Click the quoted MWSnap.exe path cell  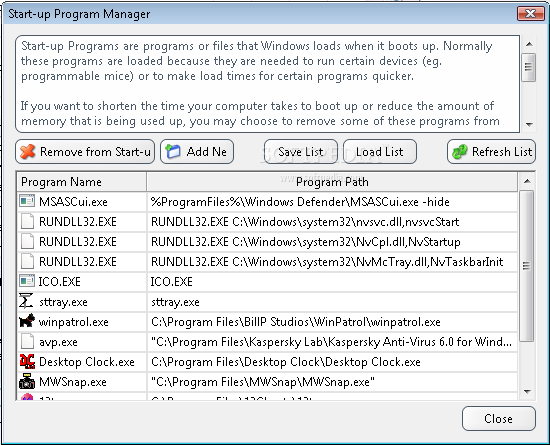[332, 382]
